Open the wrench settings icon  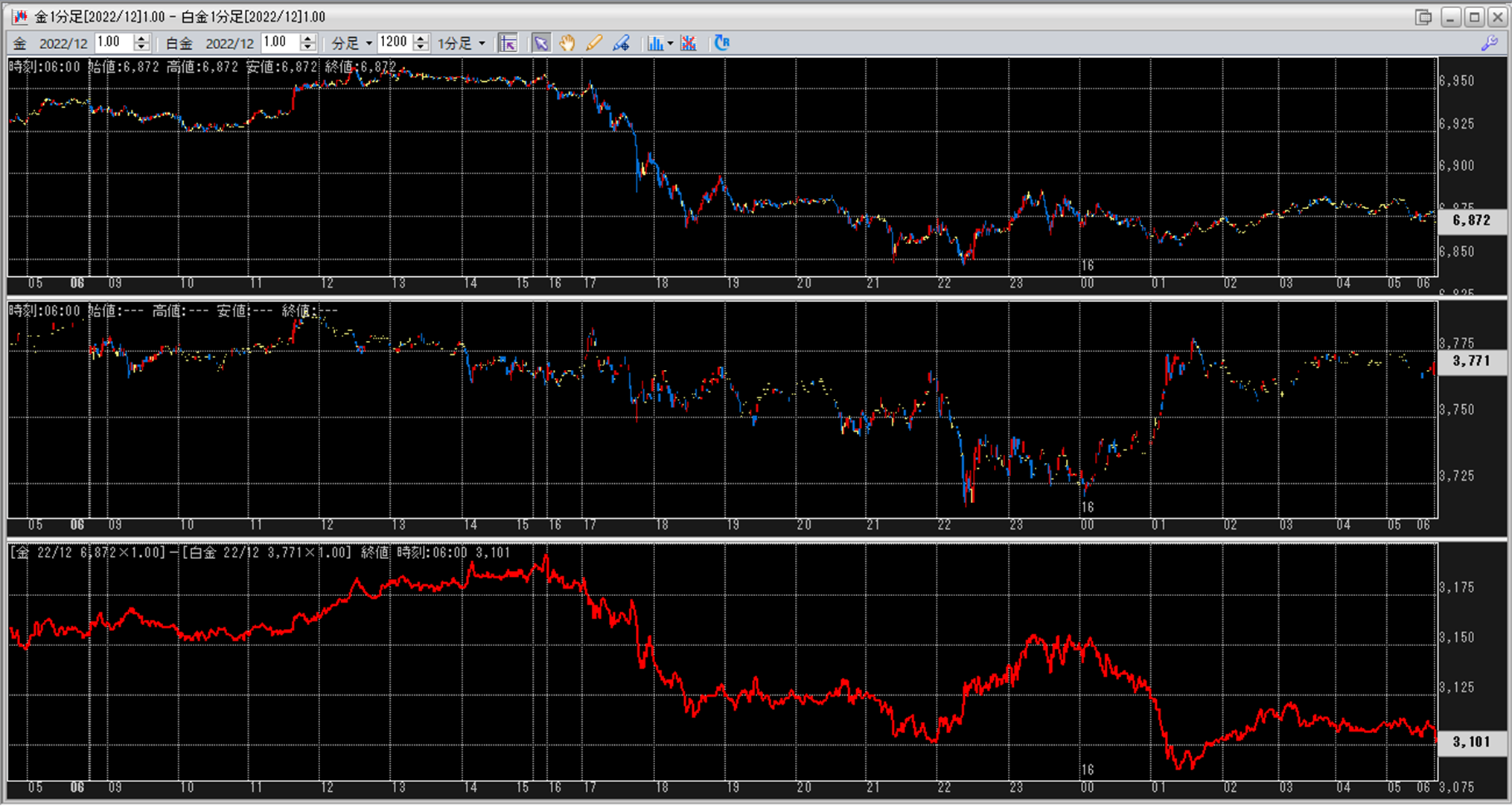1490,43
